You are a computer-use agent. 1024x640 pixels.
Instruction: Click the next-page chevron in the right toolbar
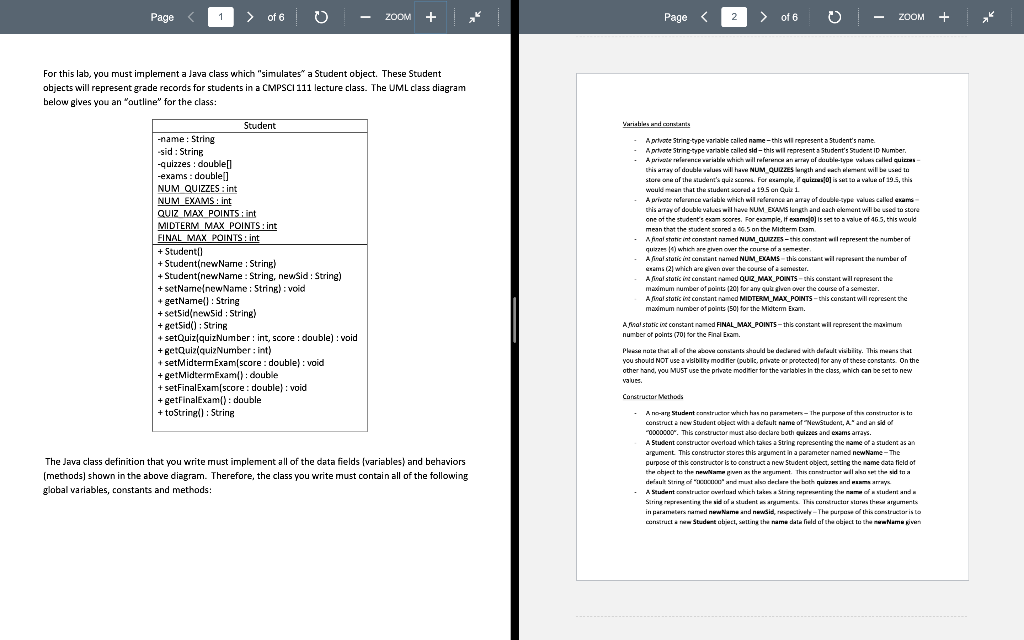pyautogui.click(x=763, y=17)
